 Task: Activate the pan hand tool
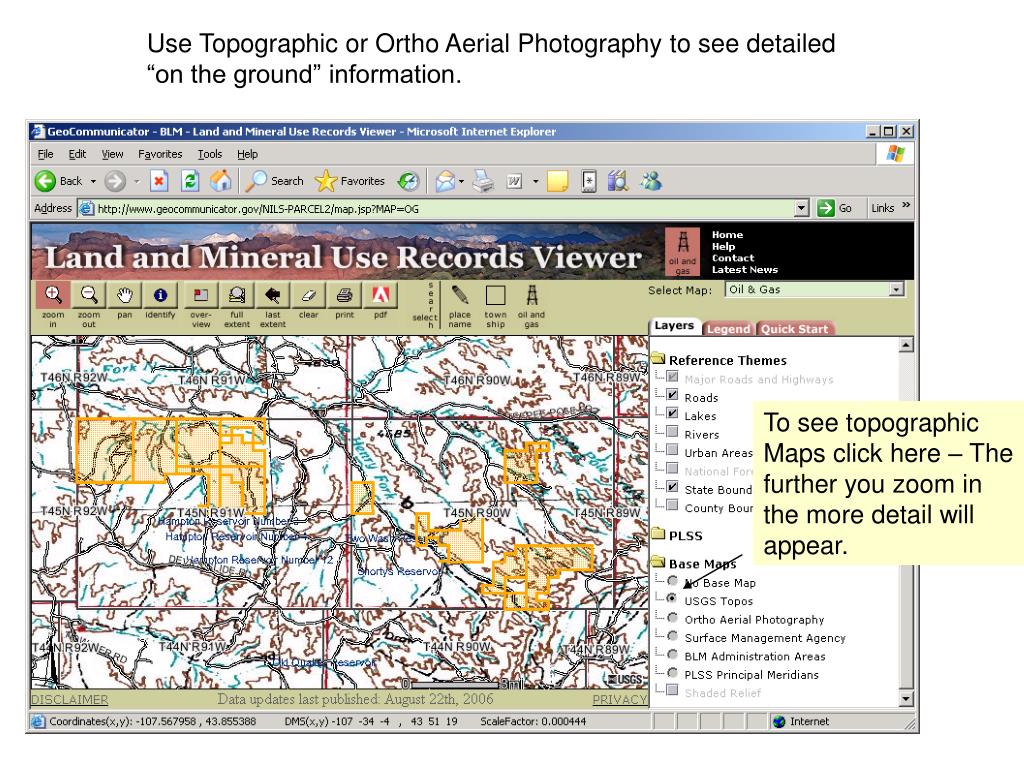[125, 296]
